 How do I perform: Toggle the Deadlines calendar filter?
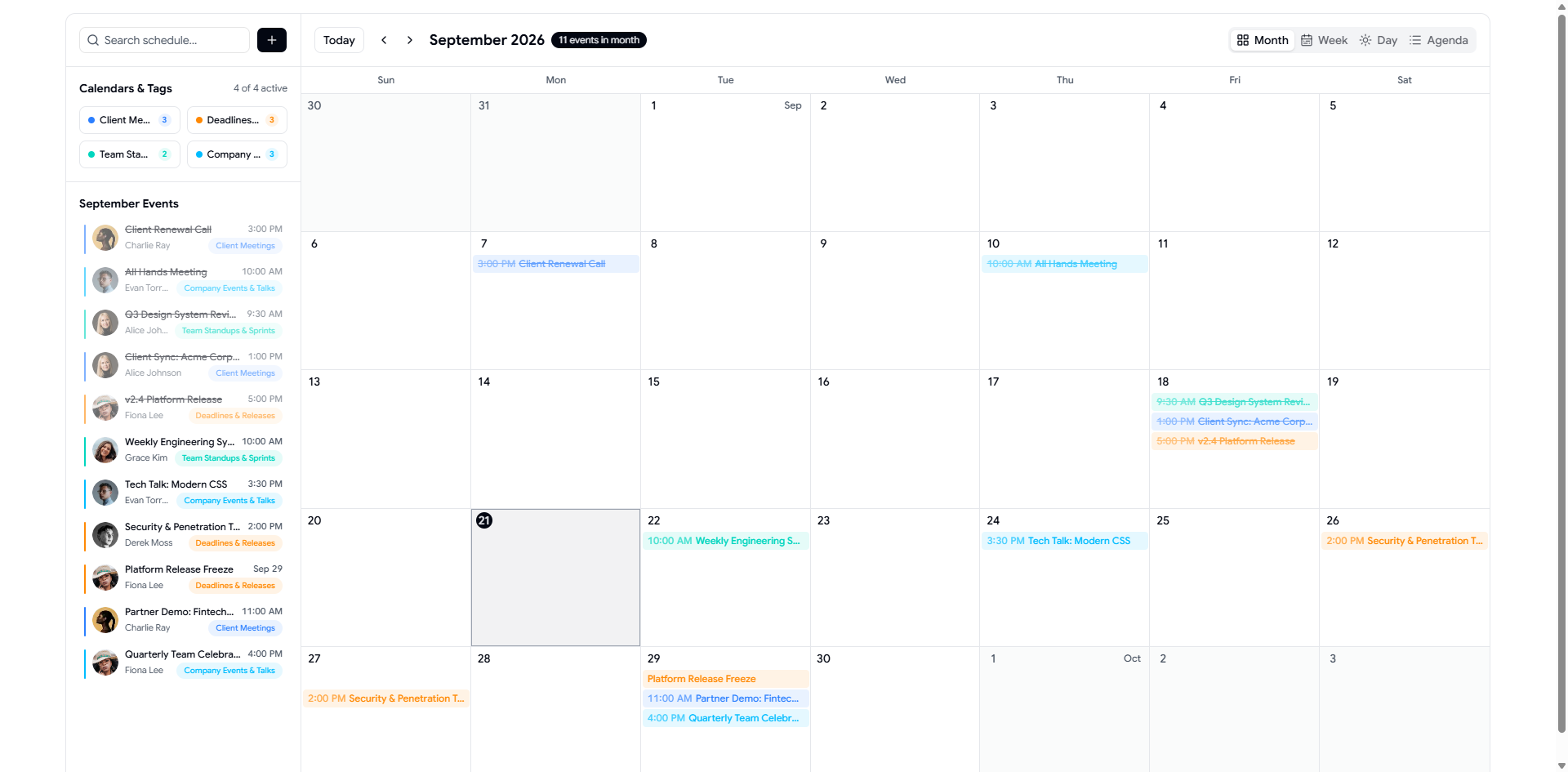point(237,120)
